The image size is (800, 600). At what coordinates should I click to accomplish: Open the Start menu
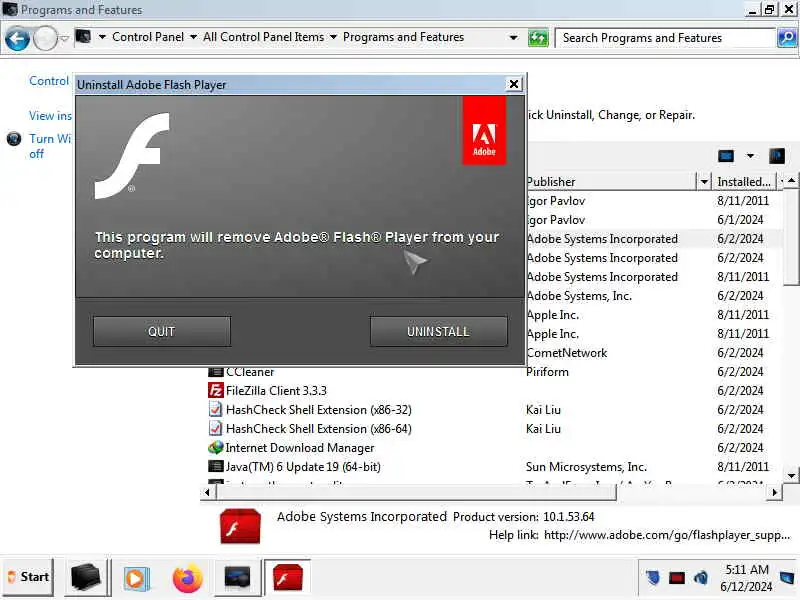[x=29, y=577]
